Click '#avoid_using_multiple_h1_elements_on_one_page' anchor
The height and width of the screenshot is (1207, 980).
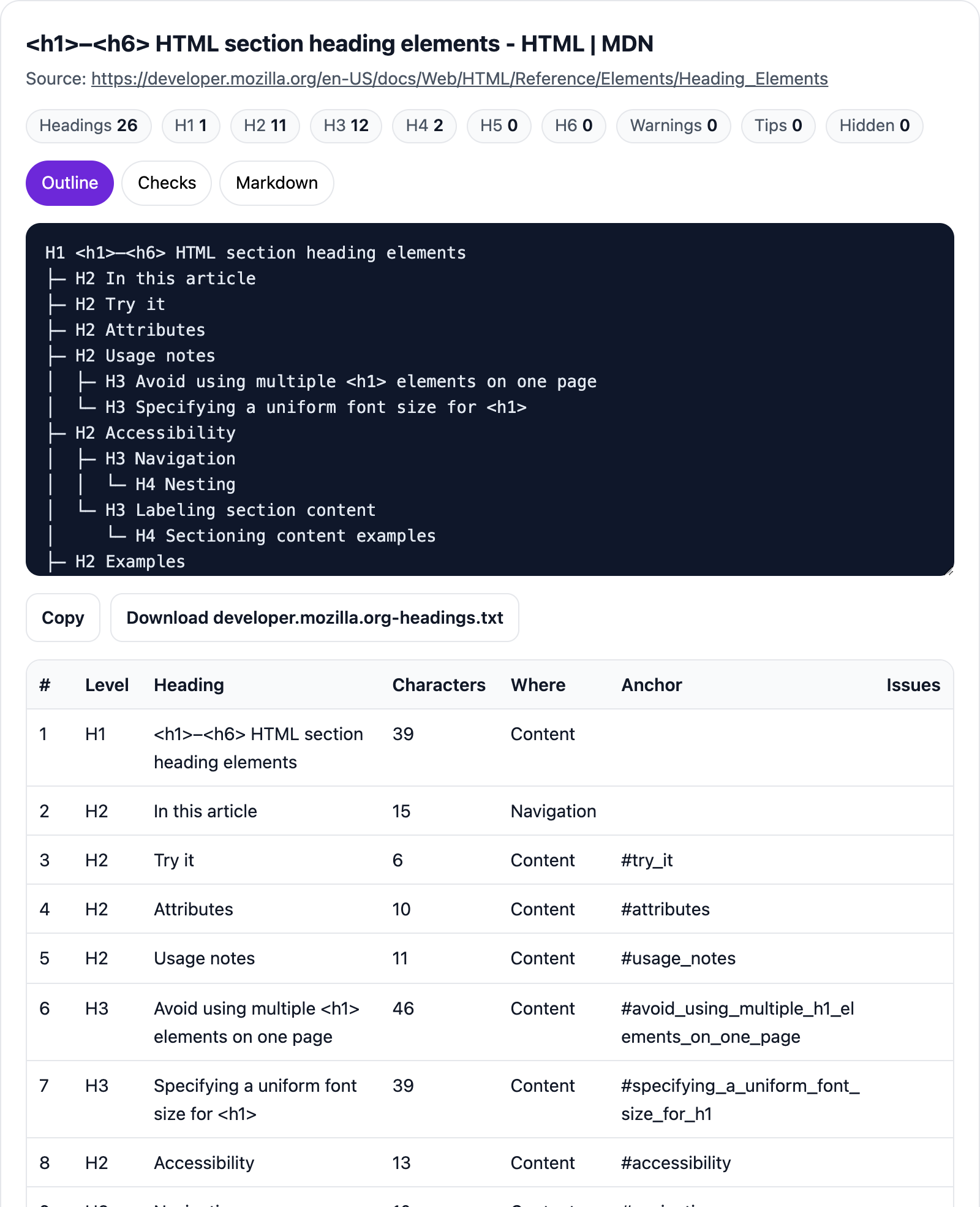pos(738,1023)
